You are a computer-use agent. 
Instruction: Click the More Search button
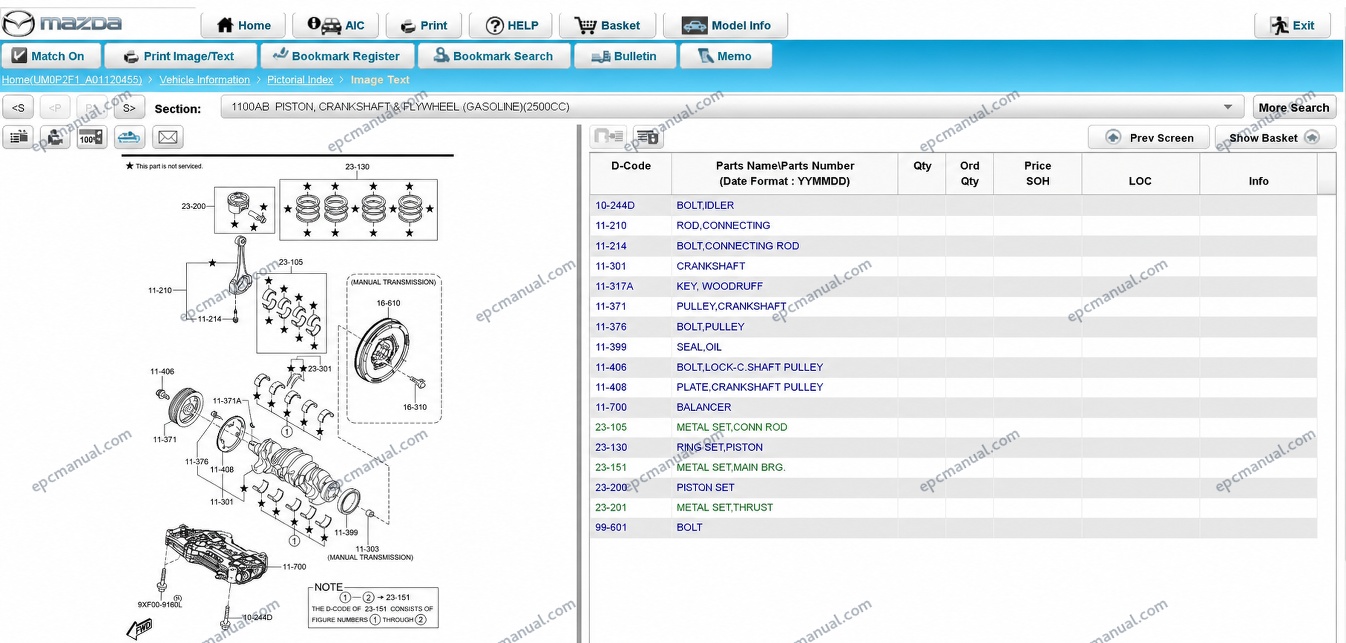[x=1294, y=107]
